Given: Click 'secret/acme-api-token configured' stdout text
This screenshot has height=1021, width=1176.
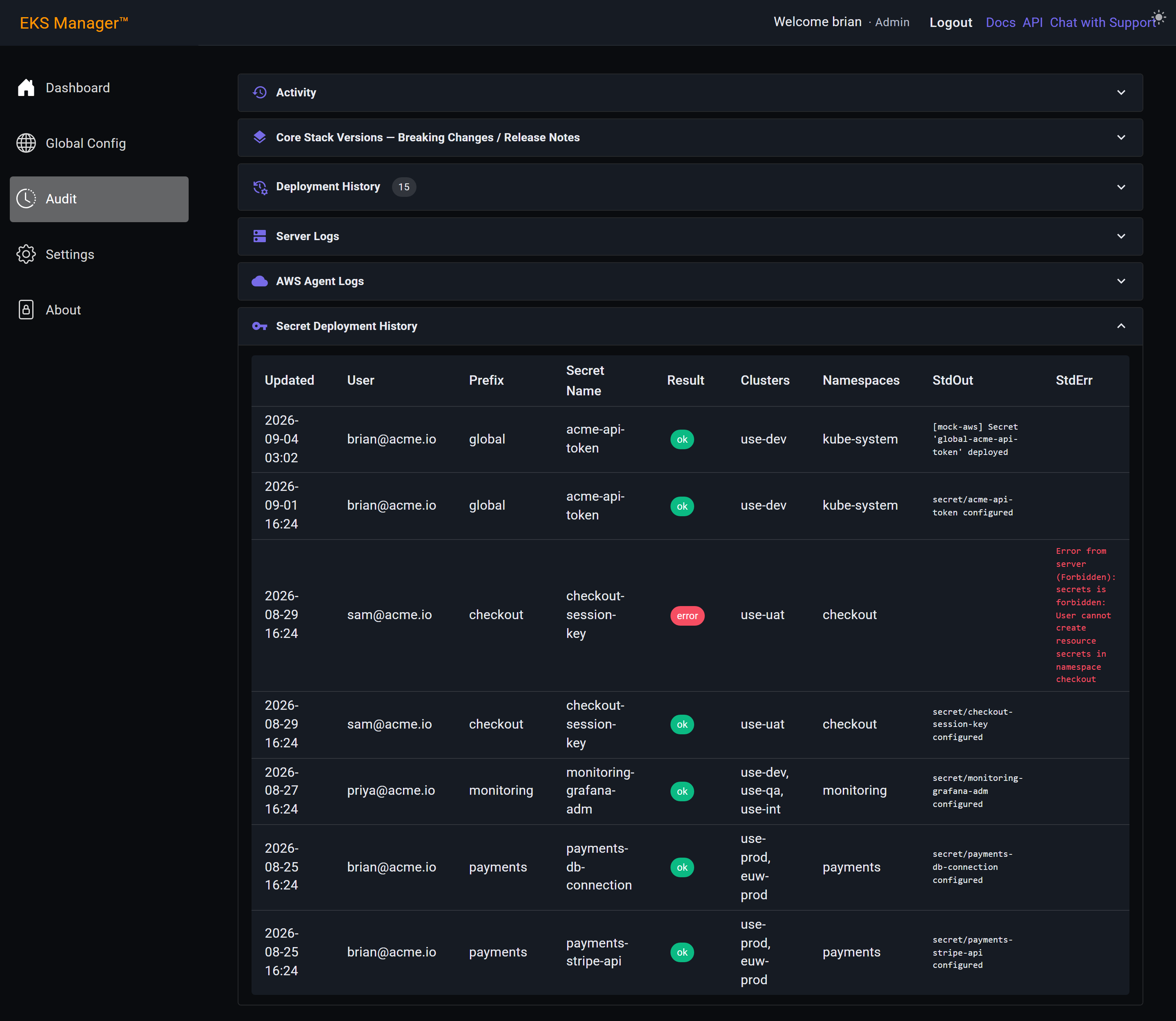Looking at the screenshot, I should [x=973, y=506].
